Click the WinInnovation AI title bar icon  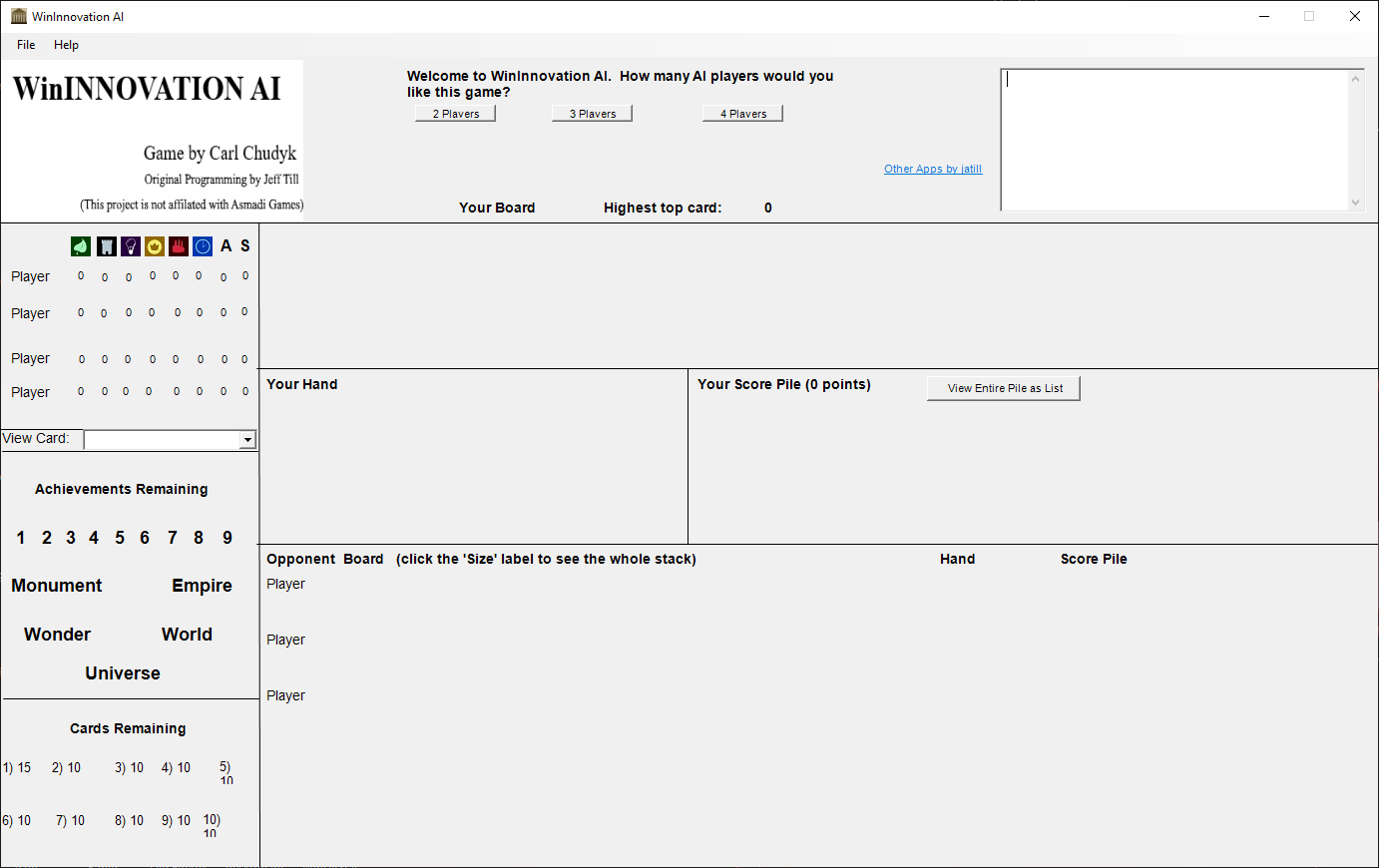pos(18,16)
